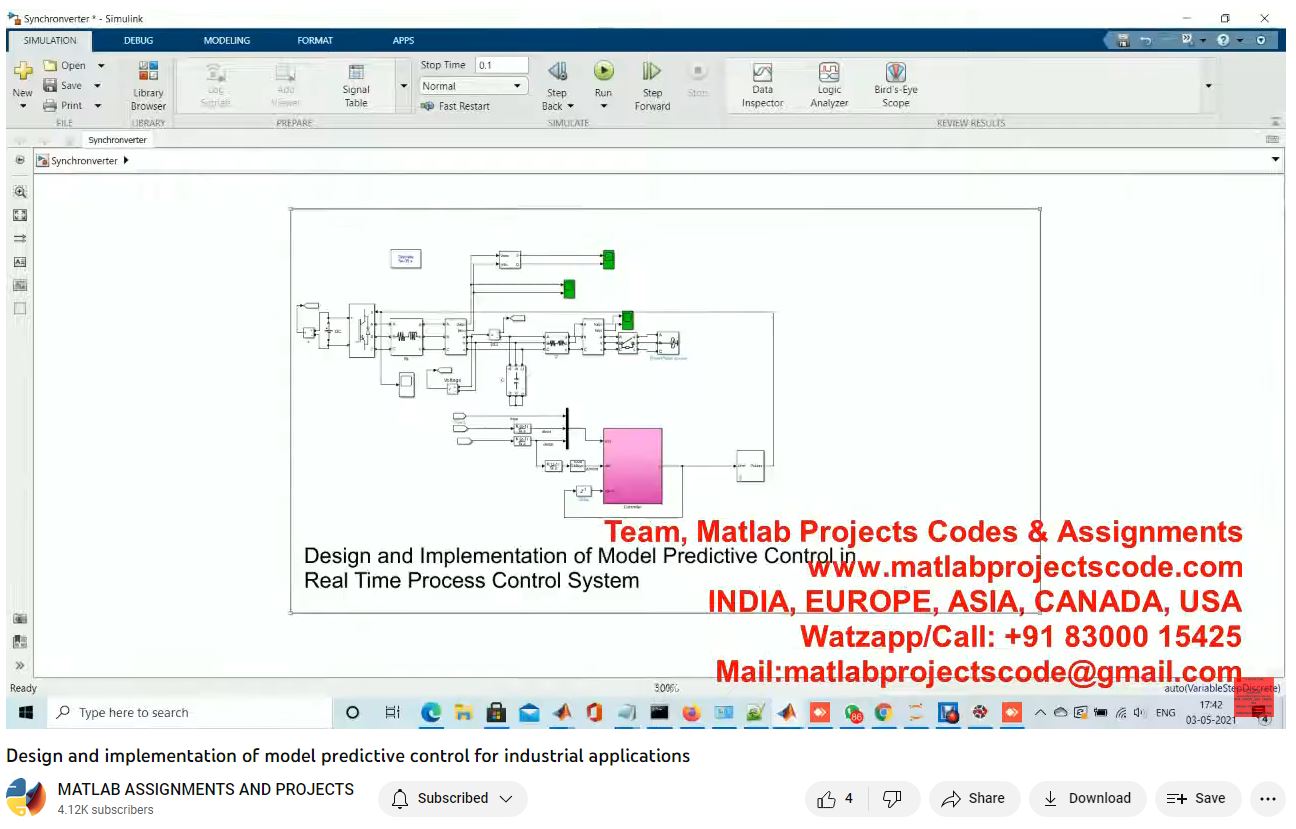Click the Ready status bar text

tap(23, 688)
